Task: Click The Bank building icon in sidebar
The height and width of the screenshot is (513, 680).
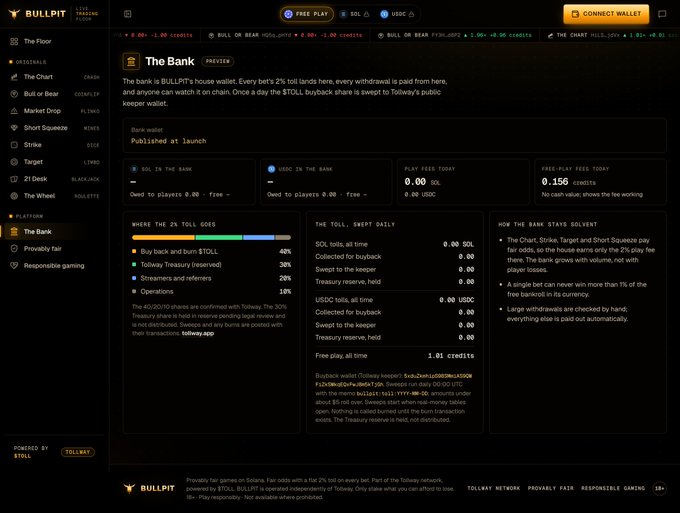Action: coord(14,232)
